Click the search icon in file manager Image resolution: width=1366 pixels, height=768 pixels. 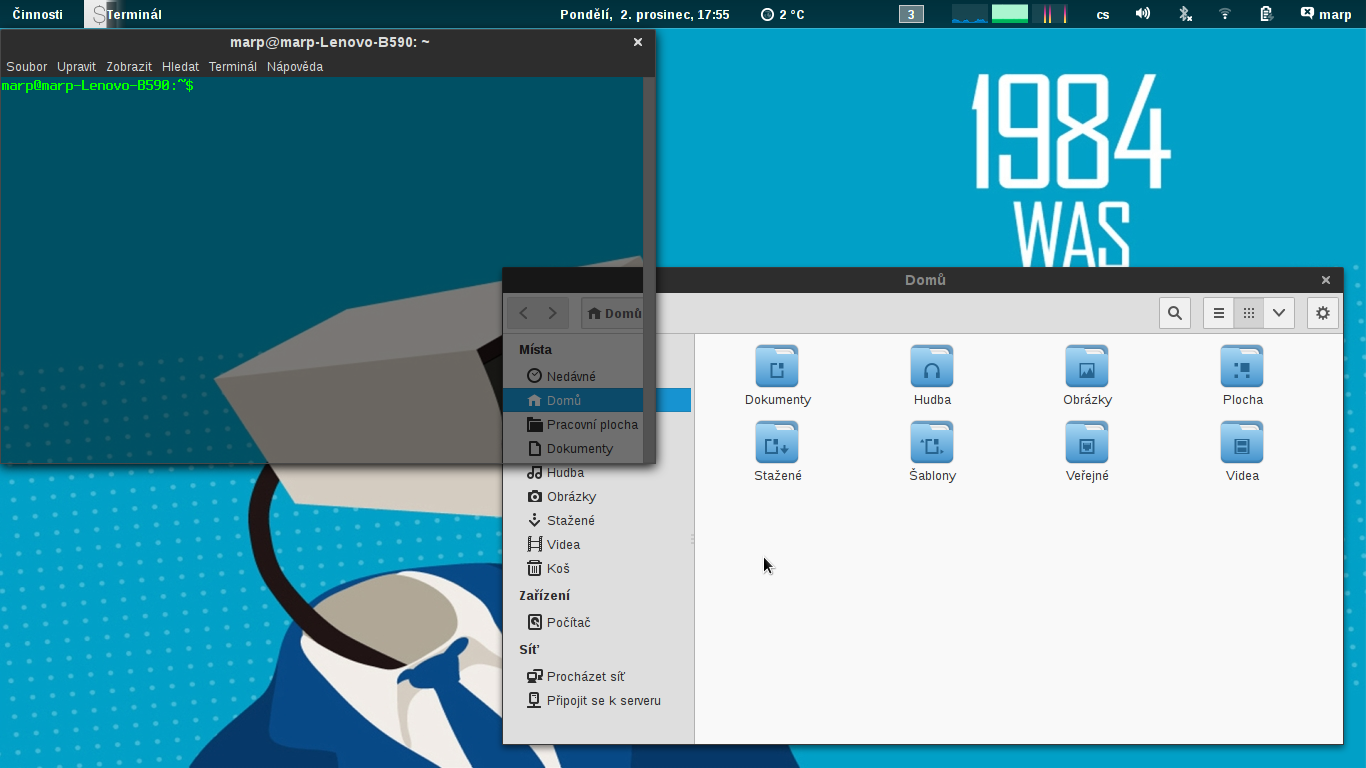point(1175,313)
